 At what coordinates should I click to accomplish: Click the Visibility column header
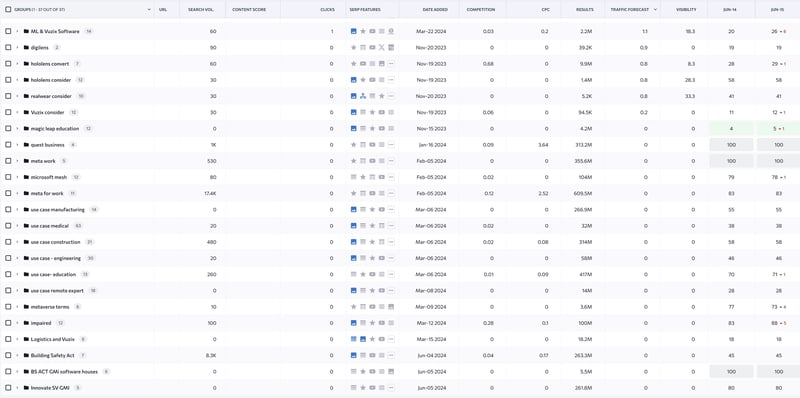click(685, 10)
